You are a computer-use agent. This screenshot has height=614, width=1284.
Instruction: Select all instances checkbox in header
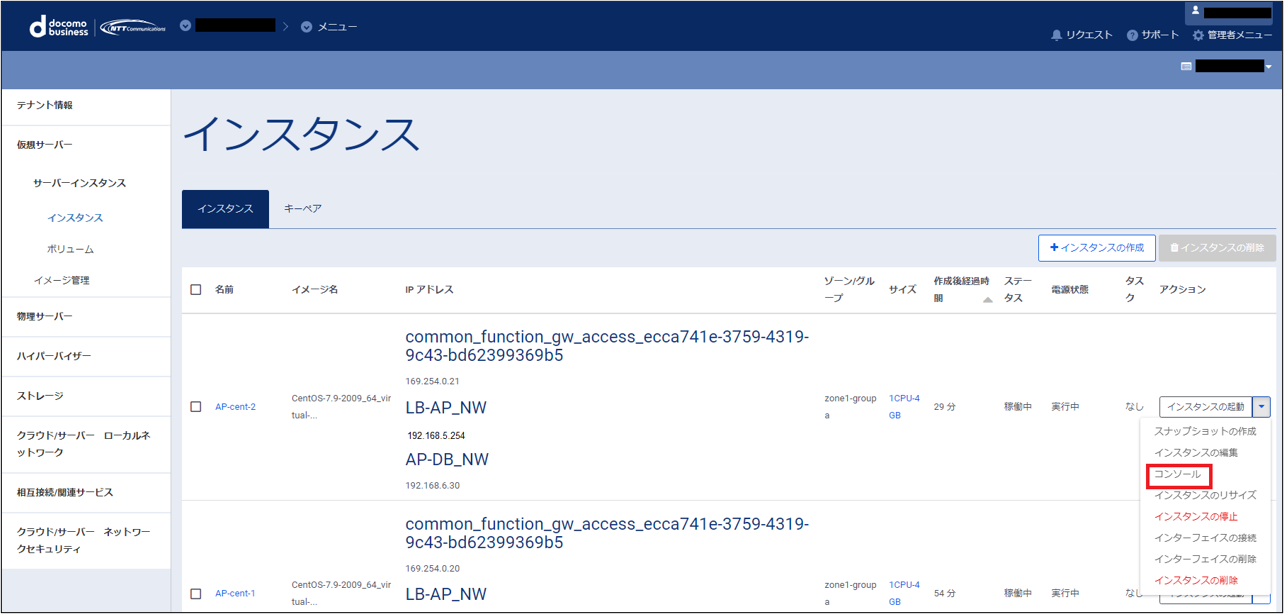[x=196, y=290]
